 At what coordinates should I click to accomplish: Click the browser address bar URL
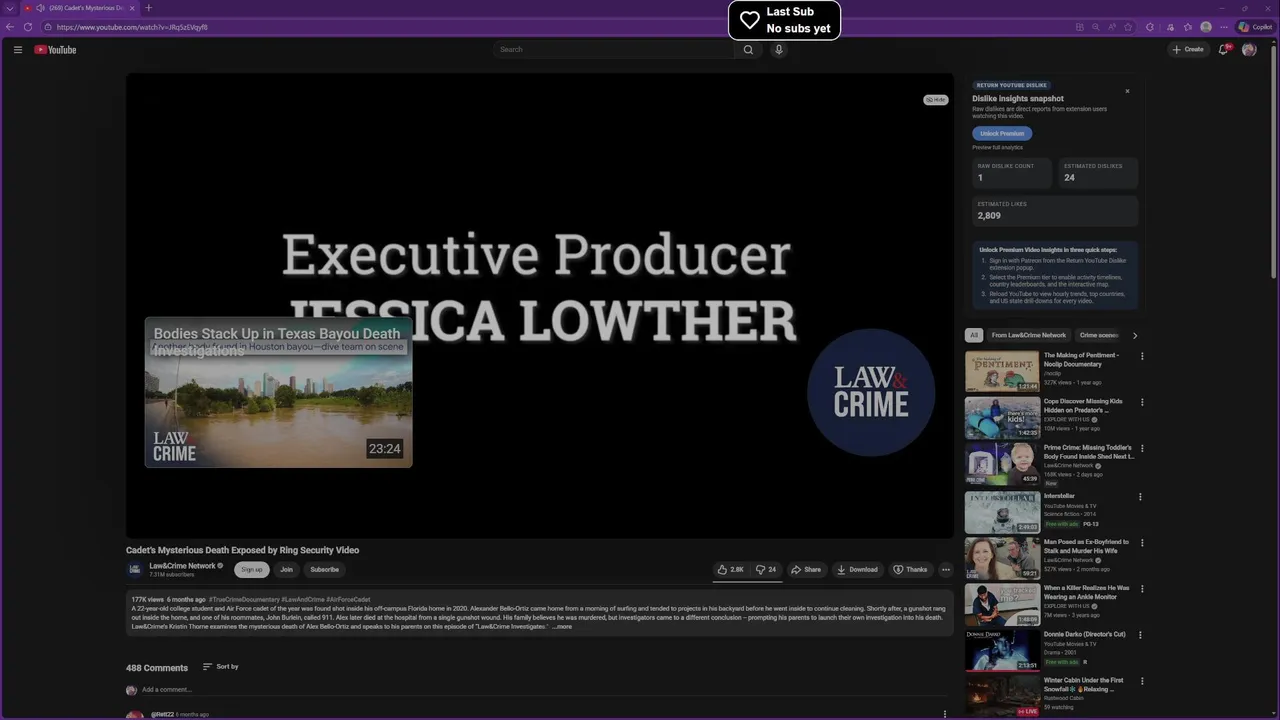[x=132, y=27]
